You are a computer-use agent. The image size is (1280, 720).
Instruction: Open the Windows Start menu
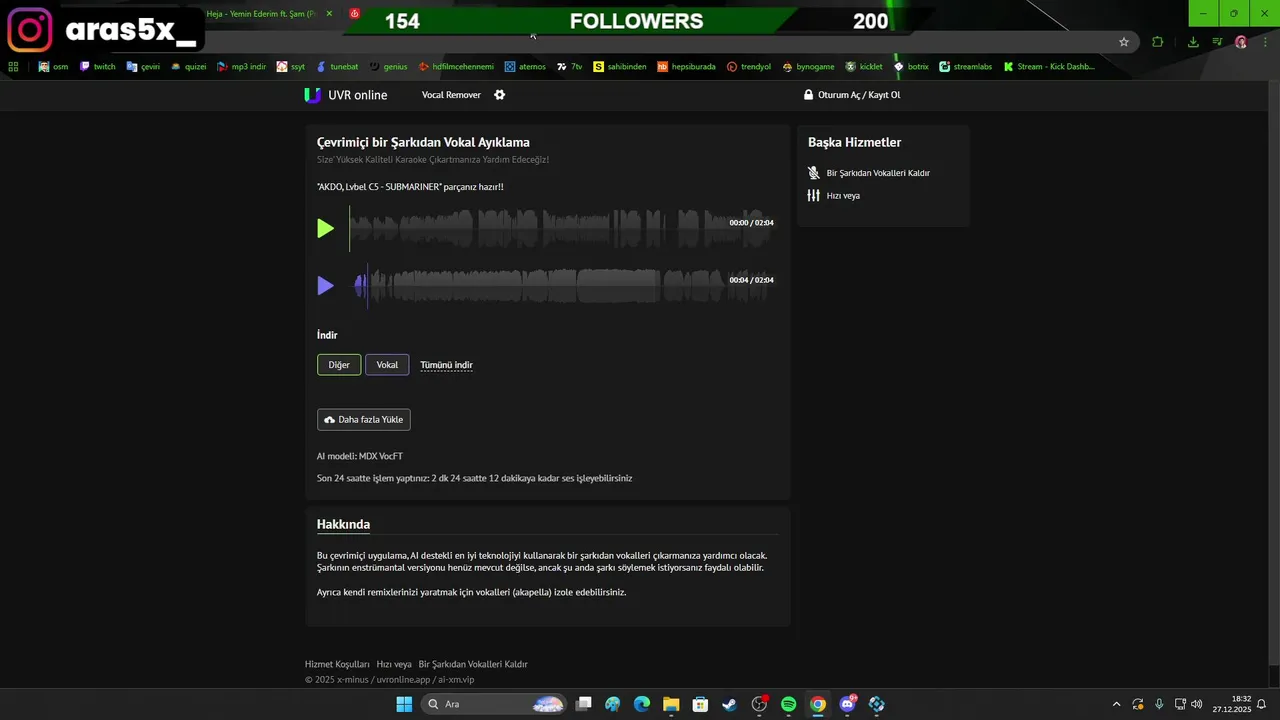(404, 704)
